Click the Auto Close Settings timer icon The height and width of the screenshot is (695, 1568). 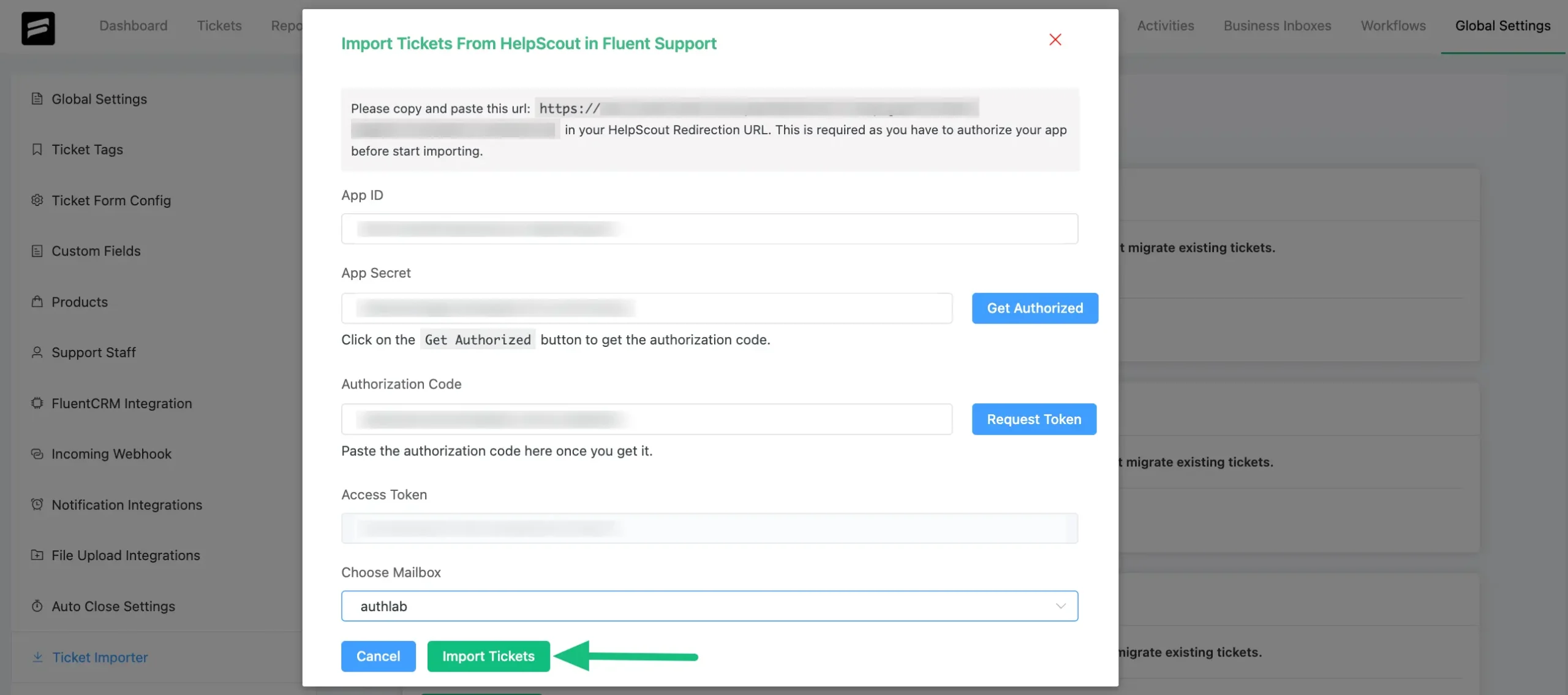[37, 606]
